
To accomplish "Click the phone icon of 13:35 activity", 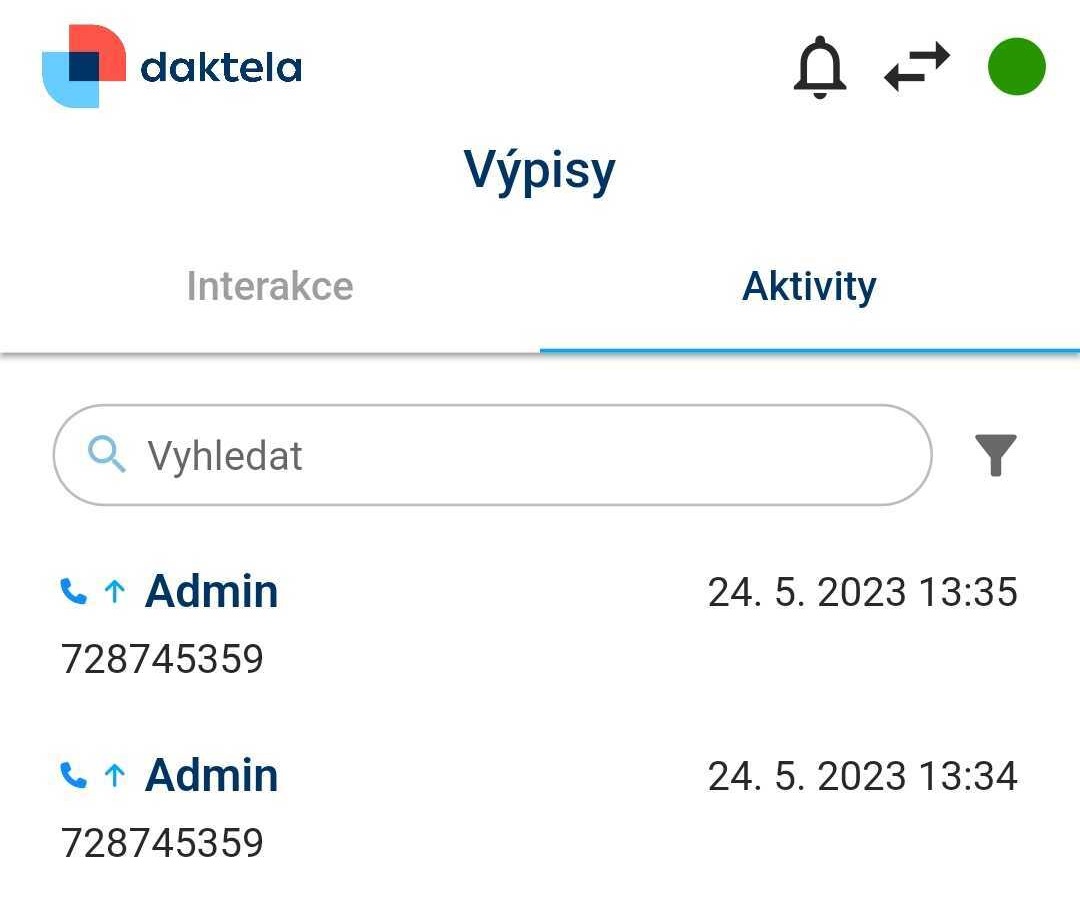I will pos(73,592).
